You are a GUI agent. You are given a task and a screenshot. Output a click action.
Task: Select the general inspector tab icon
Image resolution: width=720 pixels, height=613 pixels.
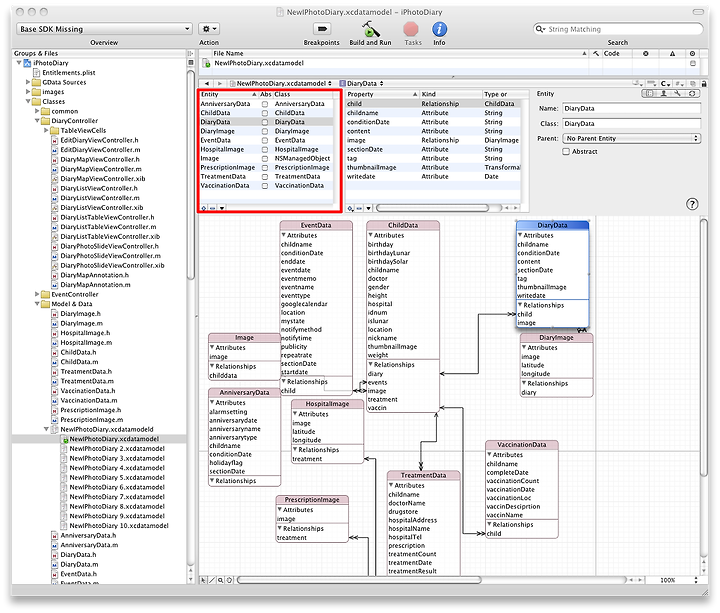pos(649,94)
